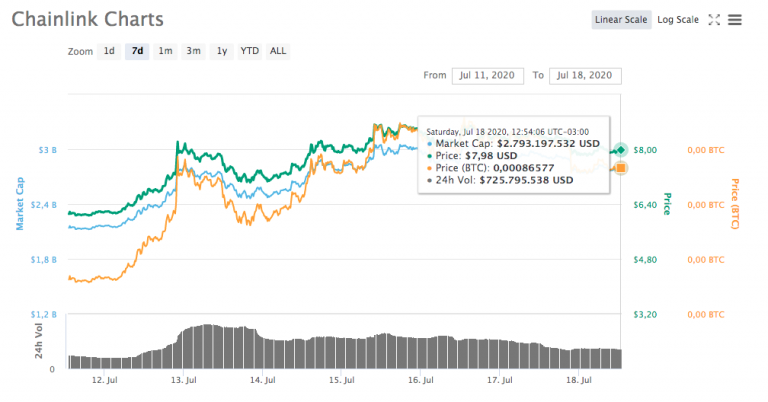Click the green Price axis label
This screenshot has width=768, height=402.
tap(667, 204)
